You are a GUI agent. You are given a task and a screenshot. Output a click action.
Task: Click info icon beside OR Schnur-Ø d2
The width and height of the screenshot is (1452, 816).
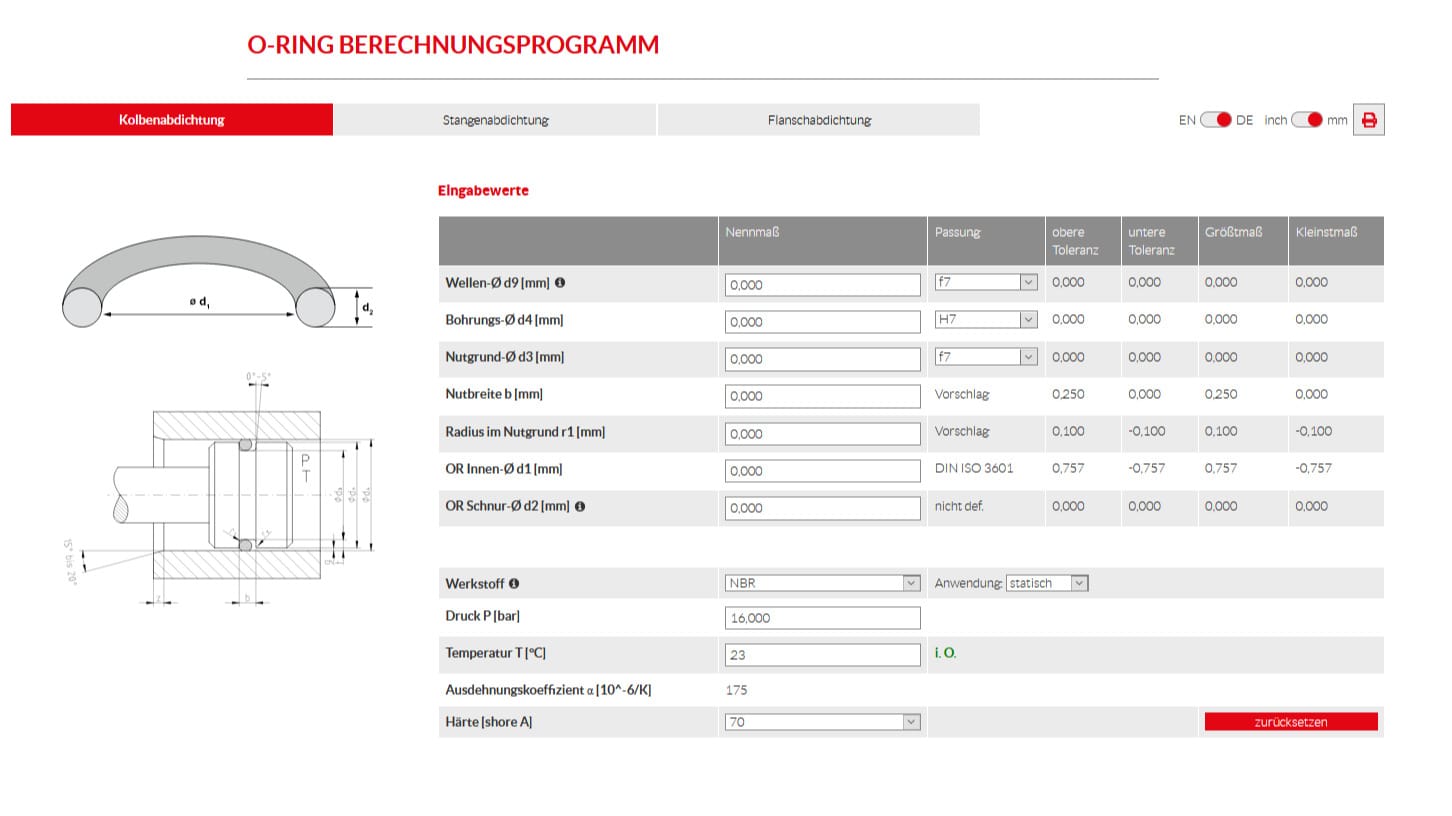[x=580, y=506]
